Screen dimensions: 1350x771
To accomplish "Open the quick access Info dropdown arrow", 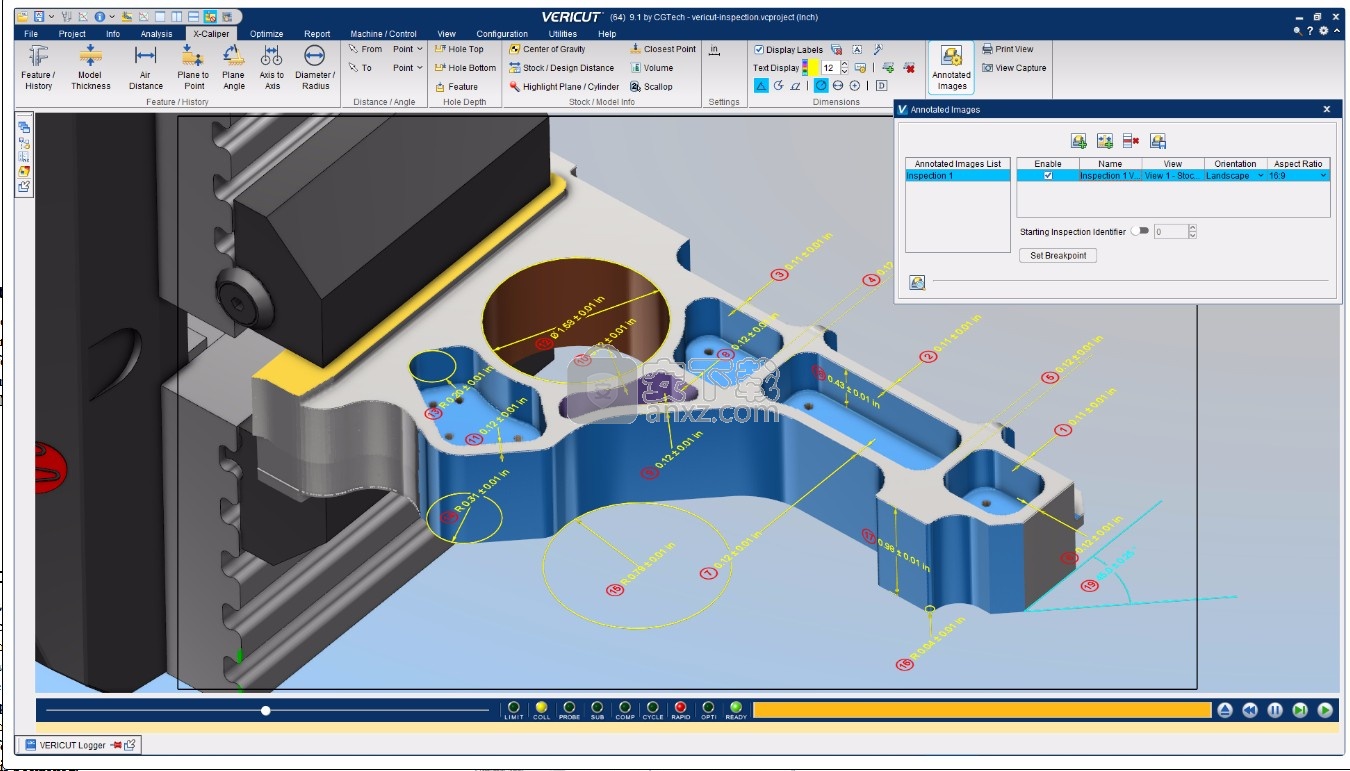I will tap(112, 17).
